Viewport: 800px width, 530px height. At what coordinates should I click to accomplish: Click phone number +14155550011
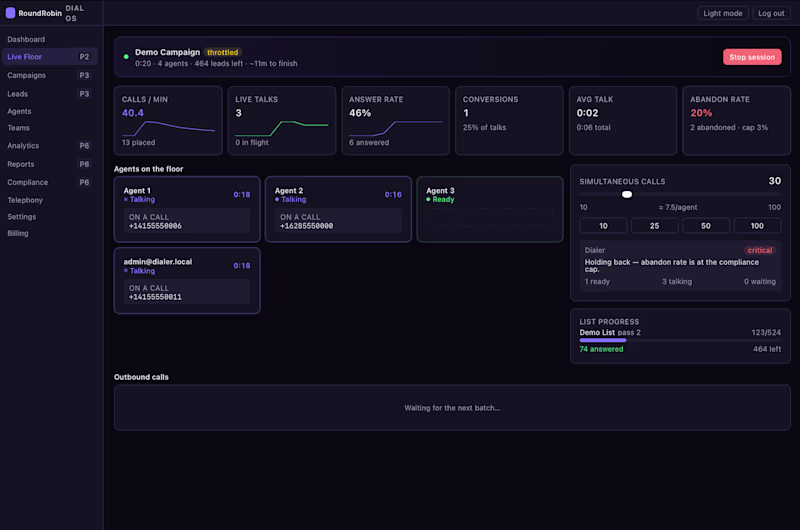tap(155, 297)
